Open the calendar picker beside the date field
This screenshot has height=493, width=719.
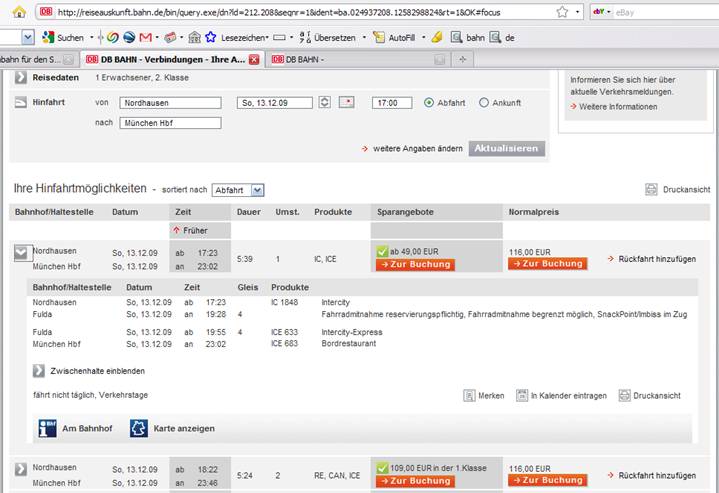tap(347, 102)
